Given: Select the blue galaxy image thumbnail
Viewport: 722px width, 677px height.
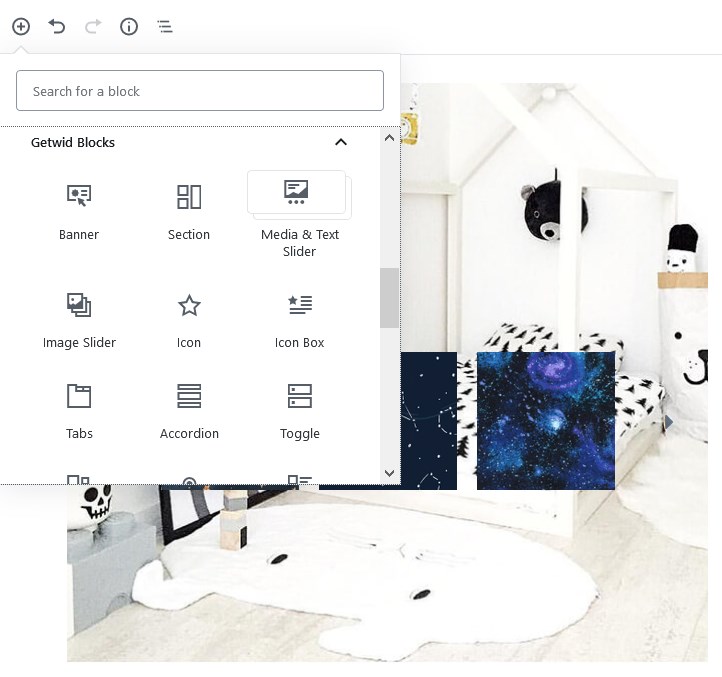Looking at the screenshot, I should point(546,420).
